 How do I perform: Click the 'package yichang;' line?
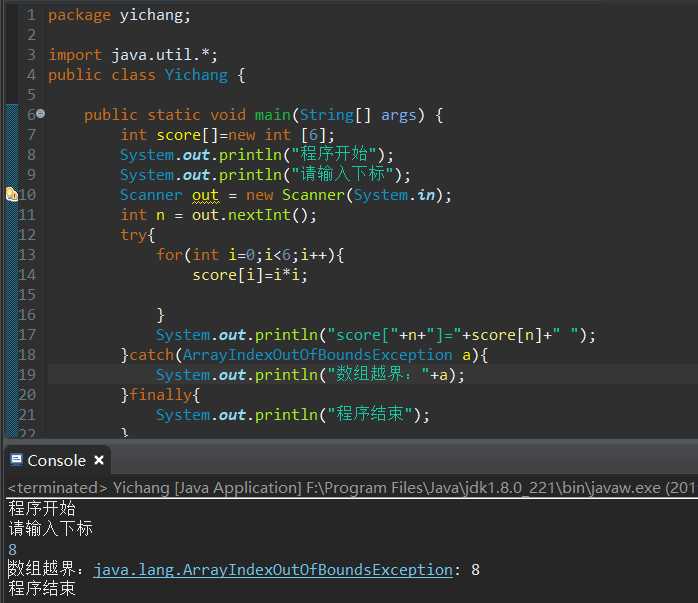tap(119, 16)
